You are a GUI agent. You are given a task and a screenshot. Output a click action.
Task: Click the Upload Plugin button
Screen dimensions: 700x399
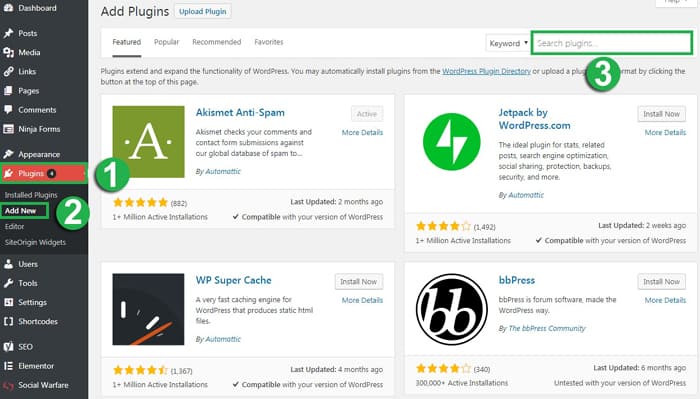pos(203,12)
